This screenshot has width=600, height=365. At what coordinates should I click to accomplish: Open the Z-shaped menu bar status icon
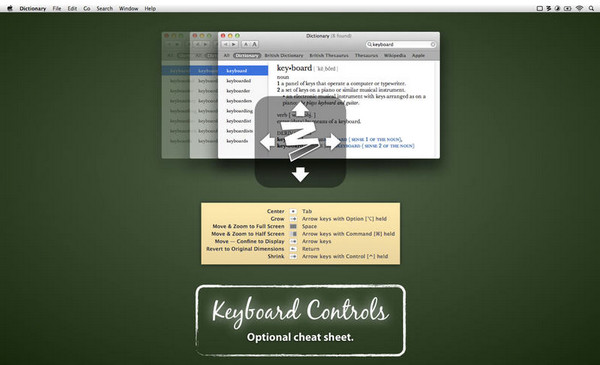tap(548, 8)
